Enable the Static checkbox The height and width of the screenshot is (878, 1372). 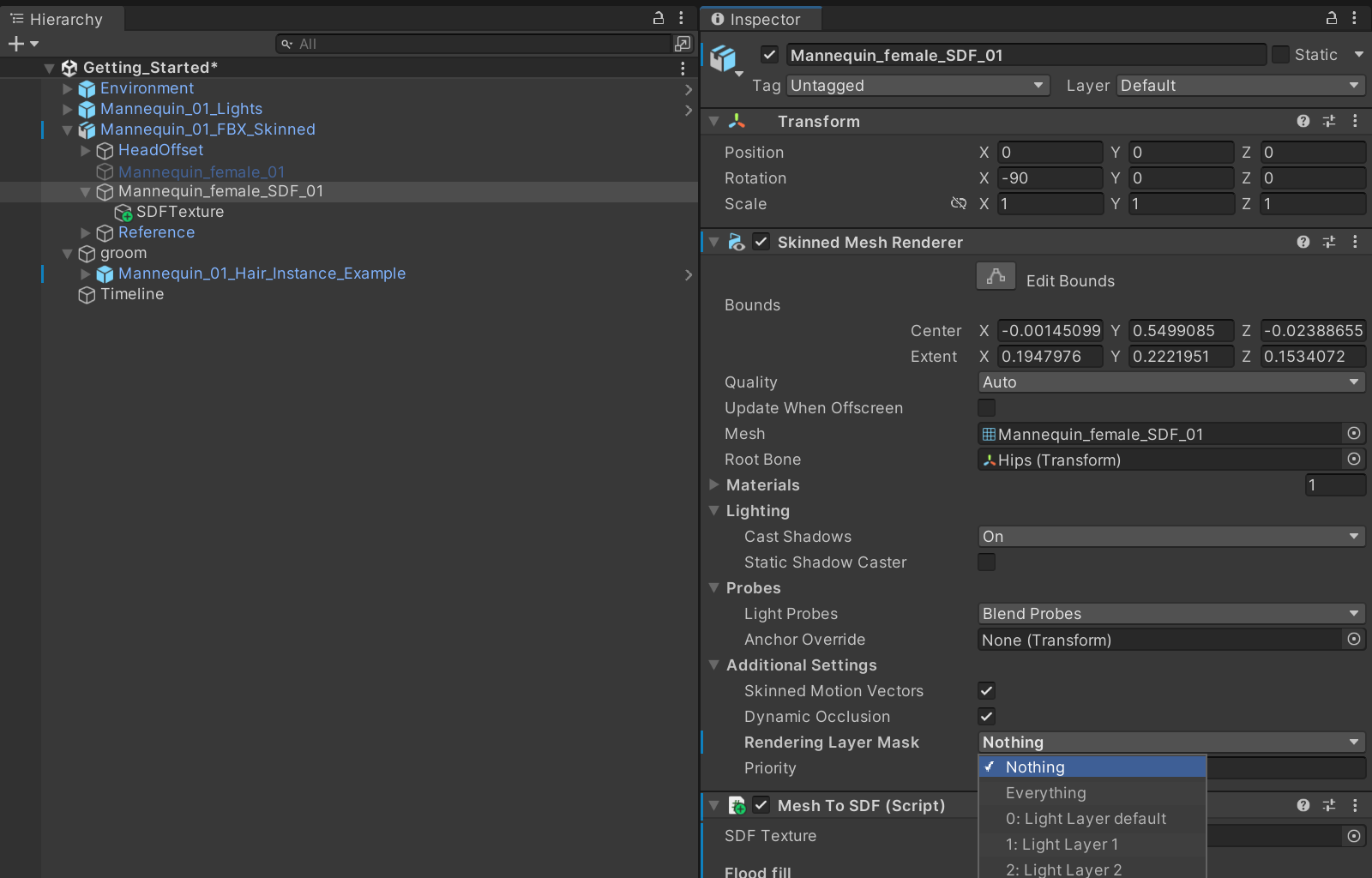(x=1280, y=55)
